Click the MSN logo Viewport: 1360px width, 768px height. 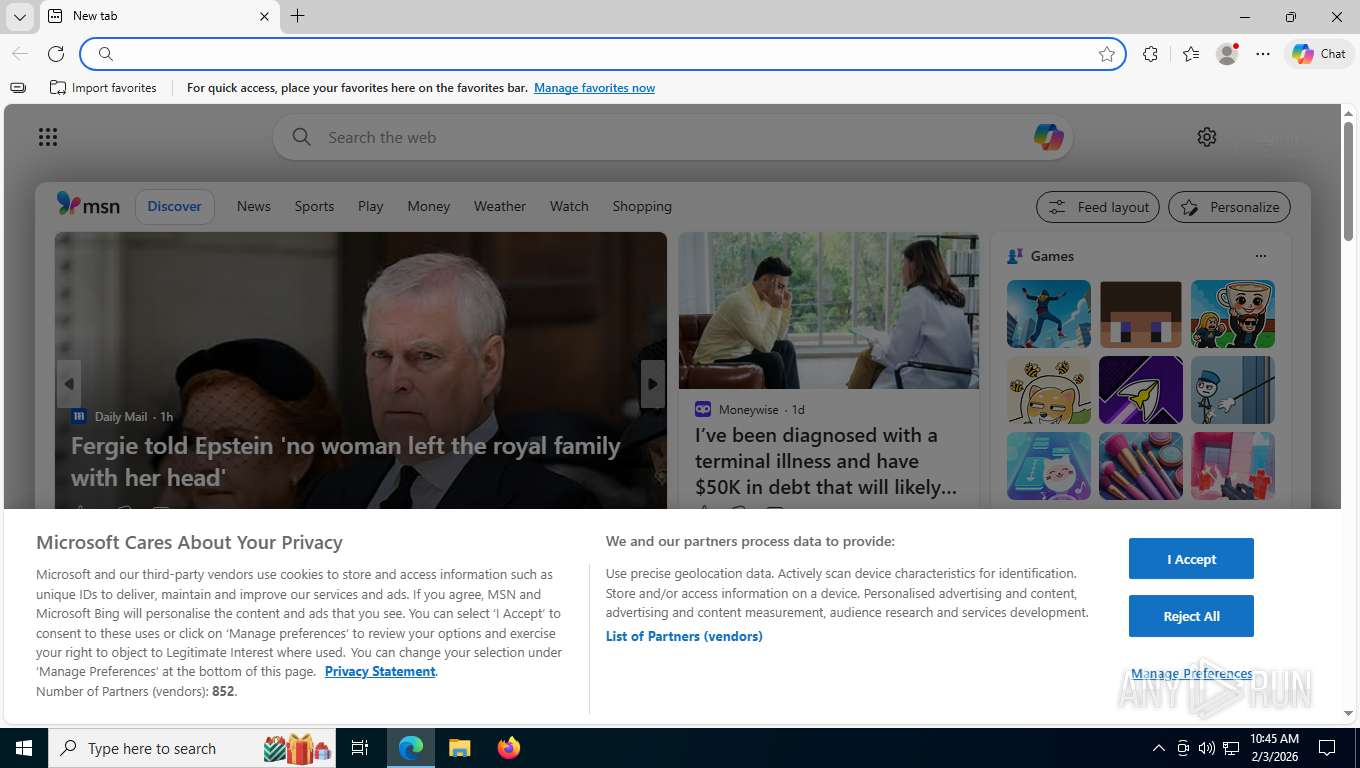tap(88, 205)
